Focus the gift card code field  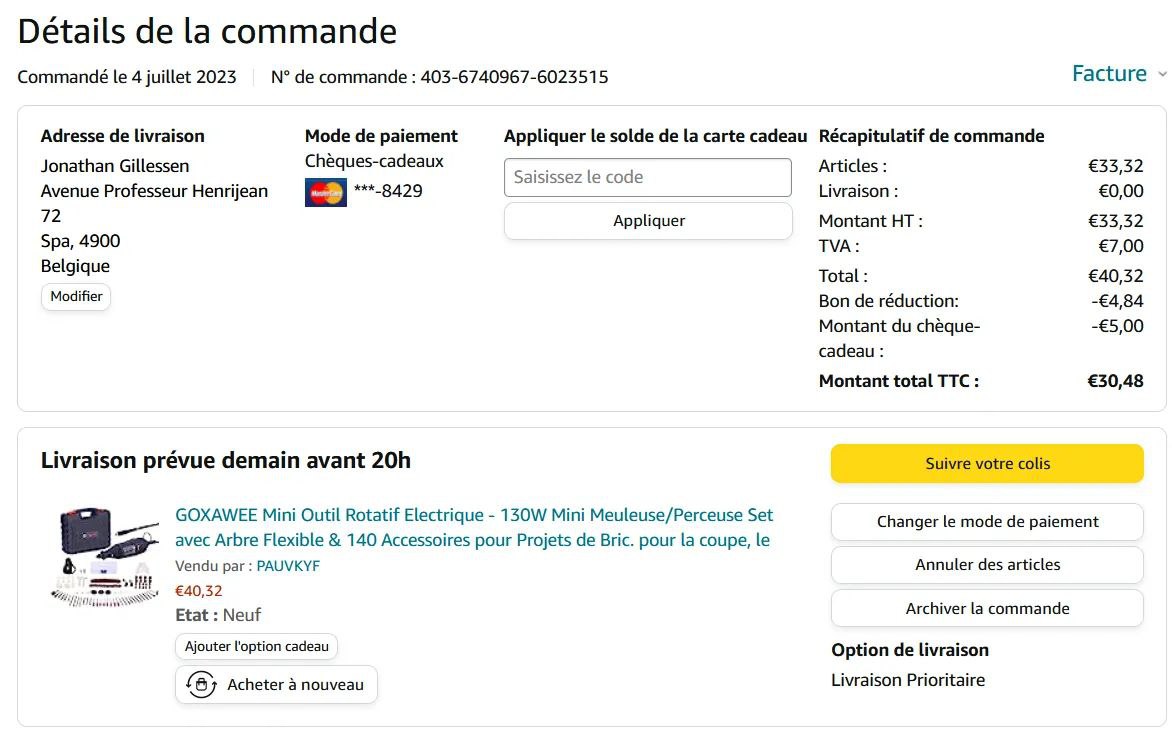click(647, 178)
